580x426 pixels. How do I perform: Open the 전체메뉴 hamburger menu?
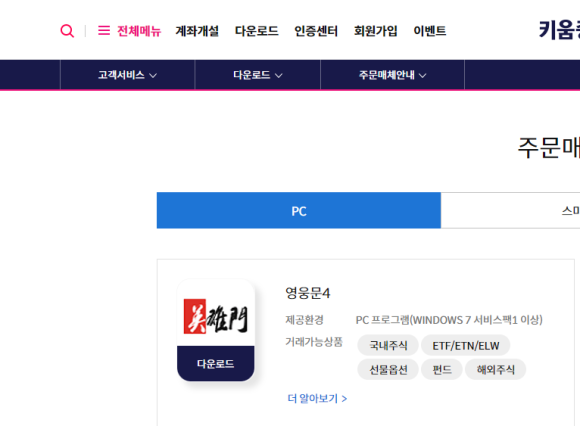pos(129,31)
